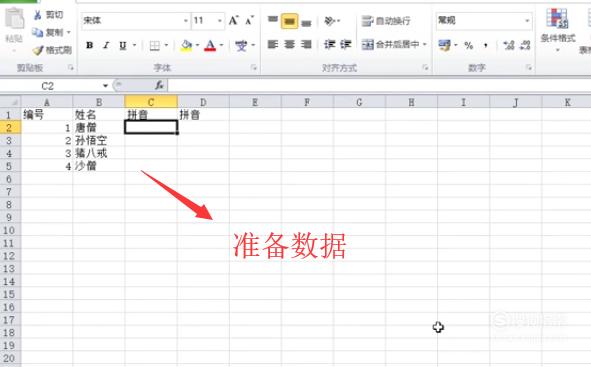Decrease decimal places
Viewport: 591px width, 367px height.
525,45
